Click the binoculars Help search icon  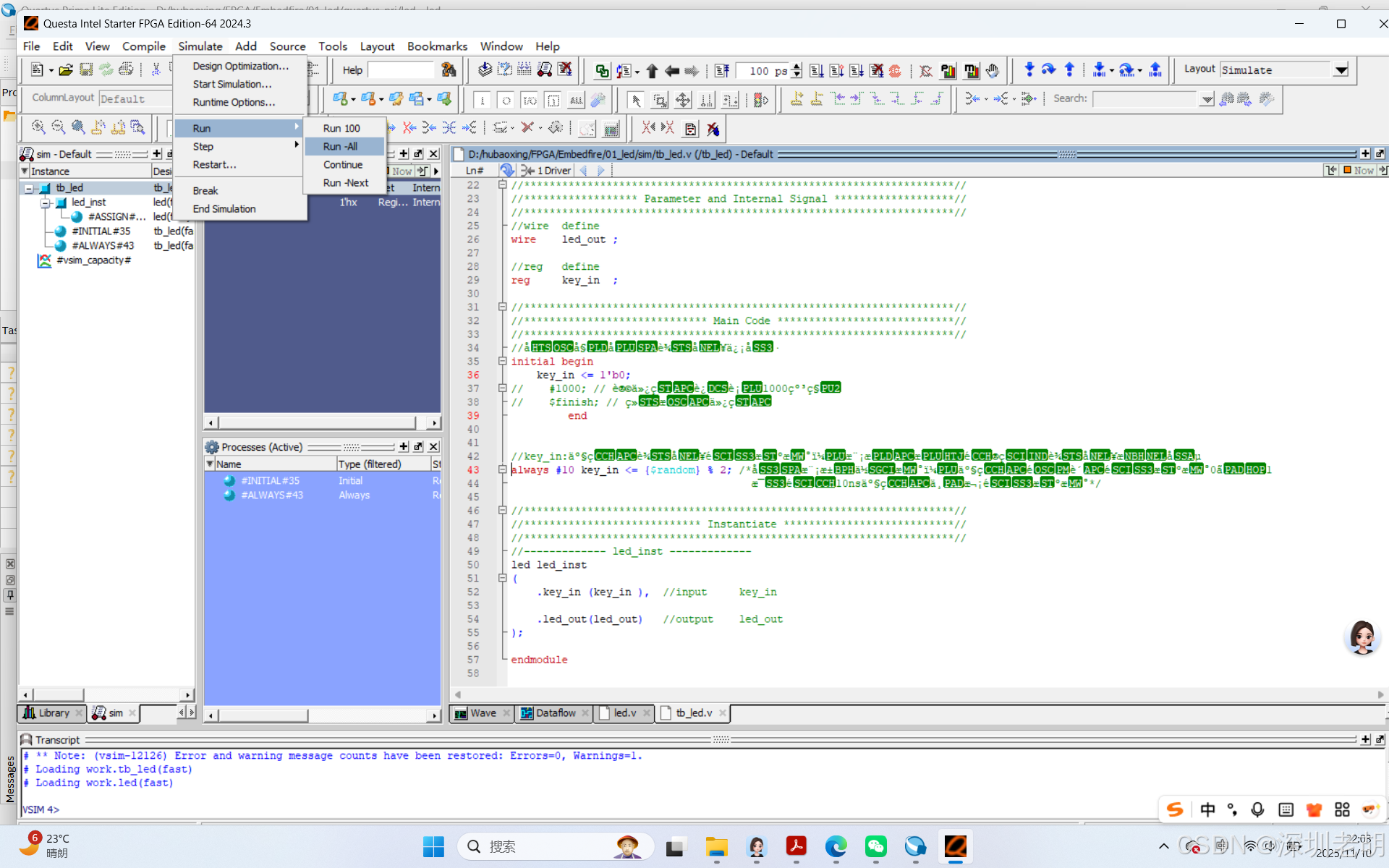449,70
